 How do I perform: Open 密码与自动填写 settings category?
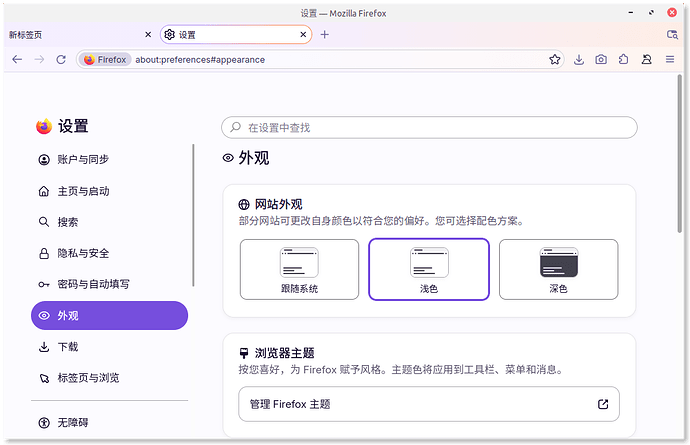click(109, 284)
